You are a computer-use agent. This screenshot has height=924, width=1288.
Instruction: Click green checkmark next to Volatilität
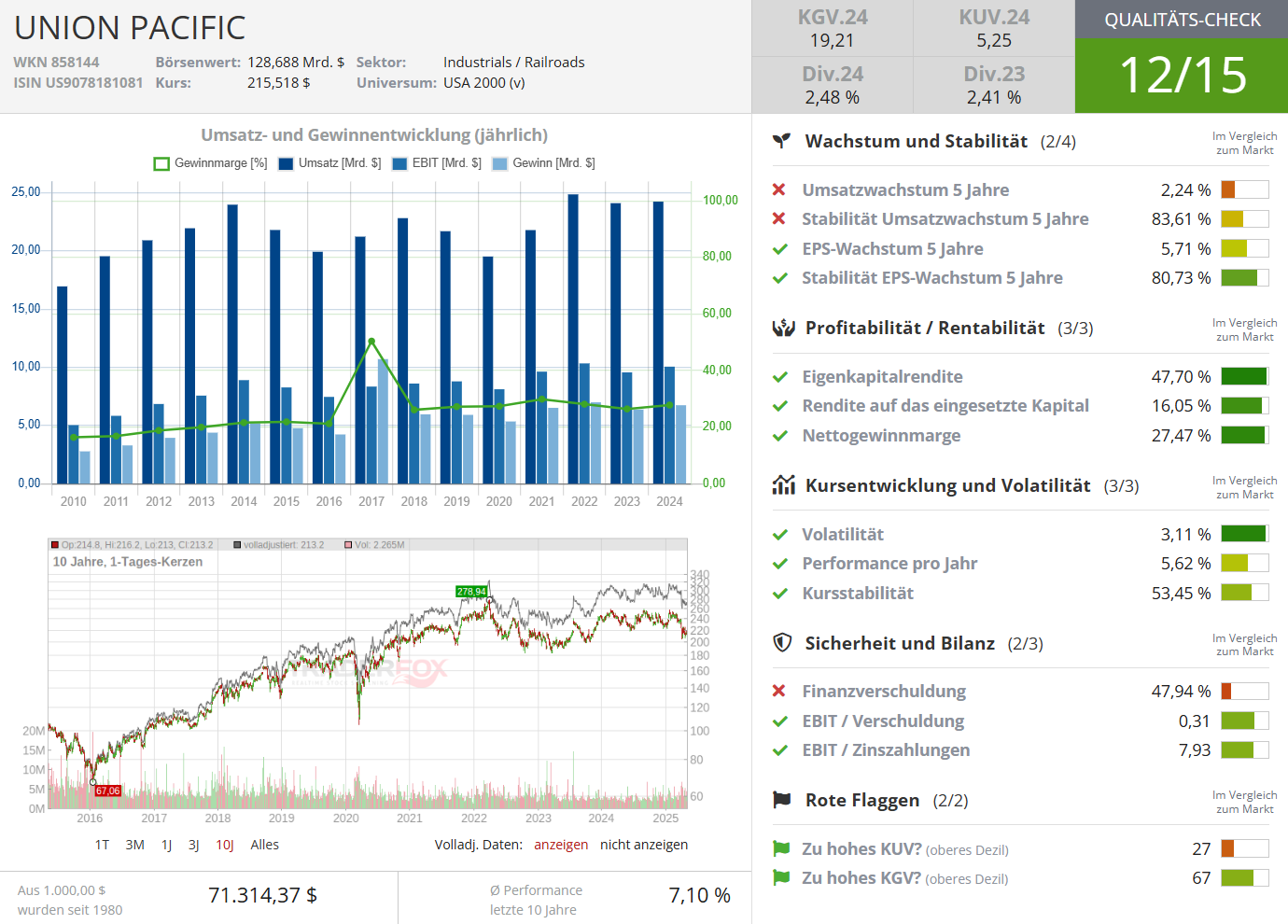tap(780, 535)
